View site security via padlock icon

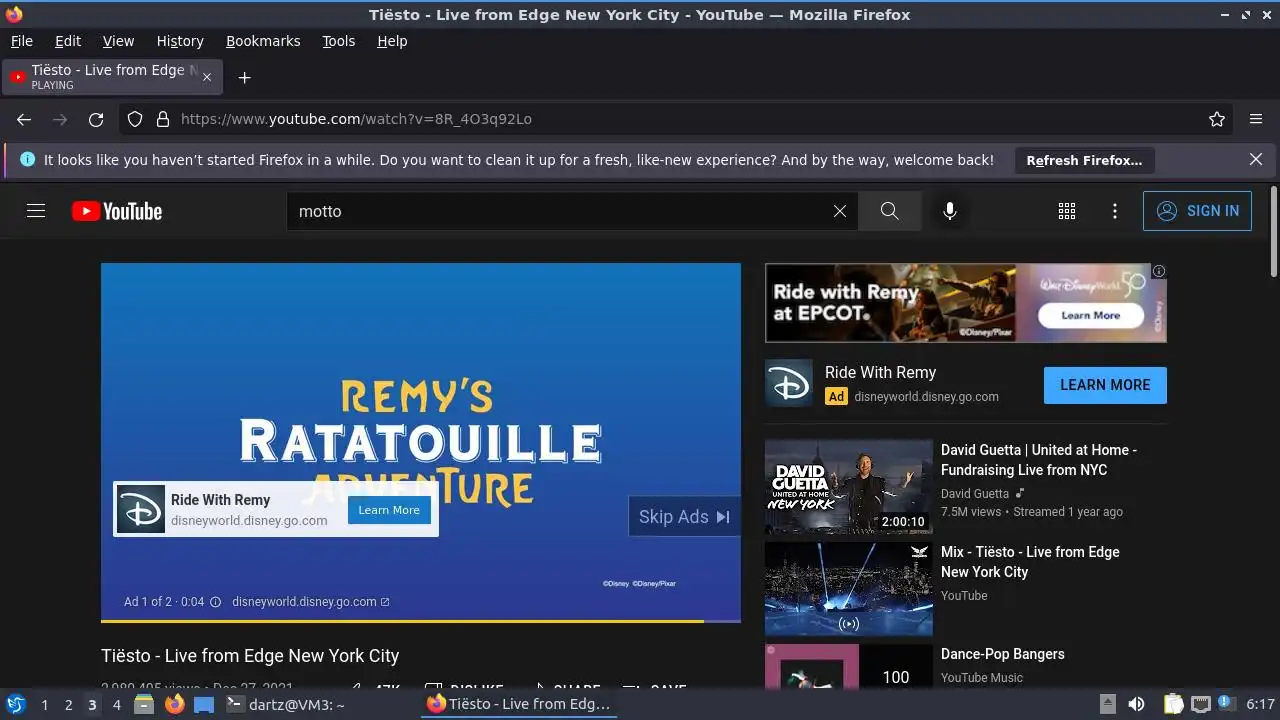coord(163,119)
